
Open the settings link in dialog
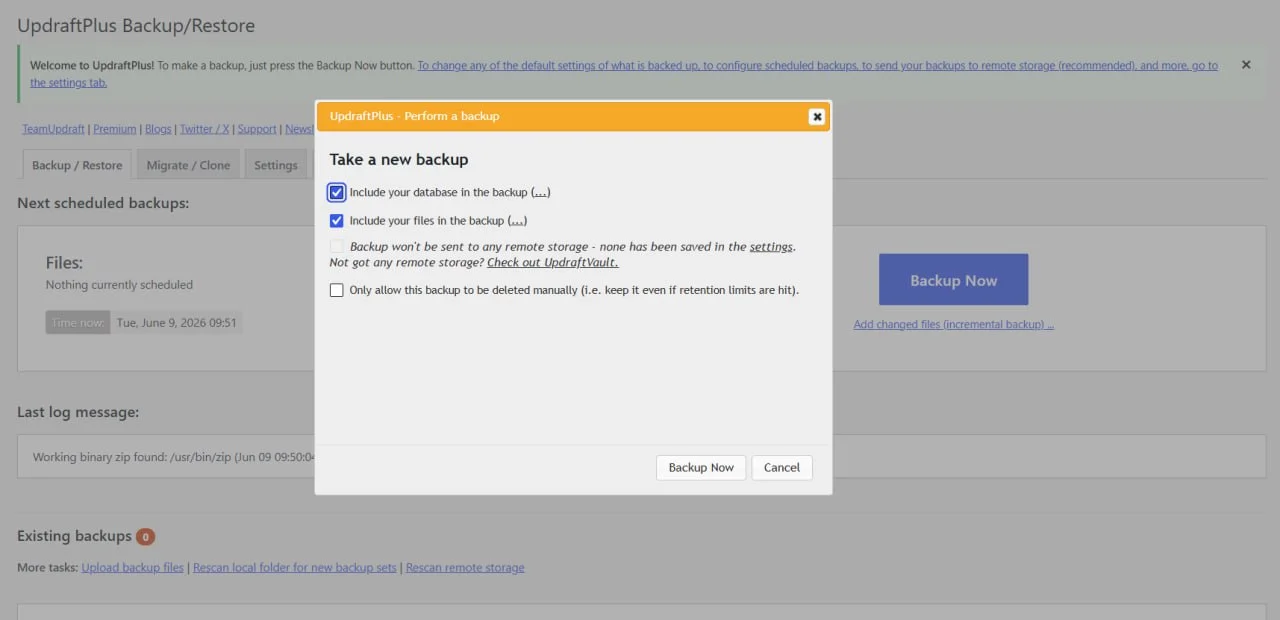tap(771, 246)
